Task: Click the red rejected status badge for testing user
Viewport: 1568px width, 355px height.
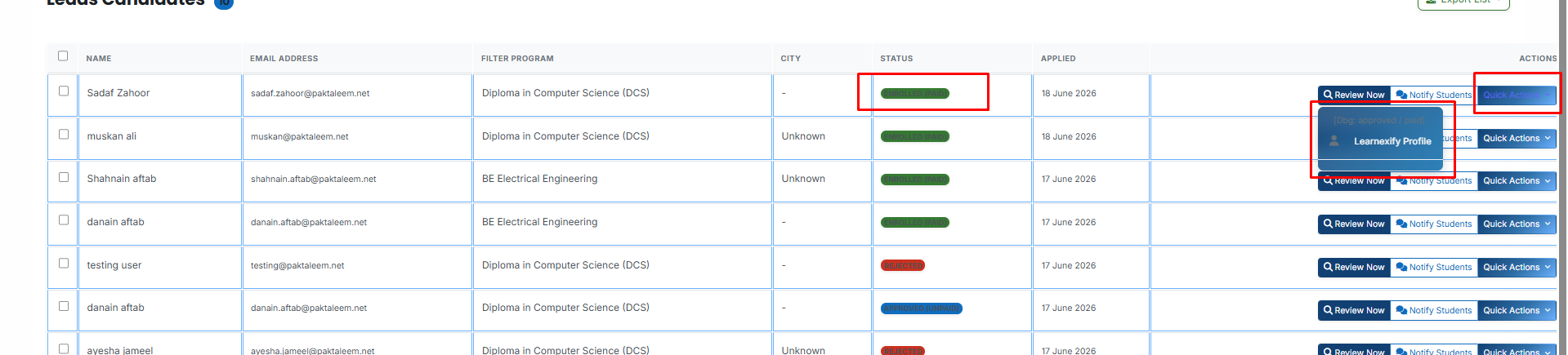Action: pyautogui.click(x=902, y=266)
